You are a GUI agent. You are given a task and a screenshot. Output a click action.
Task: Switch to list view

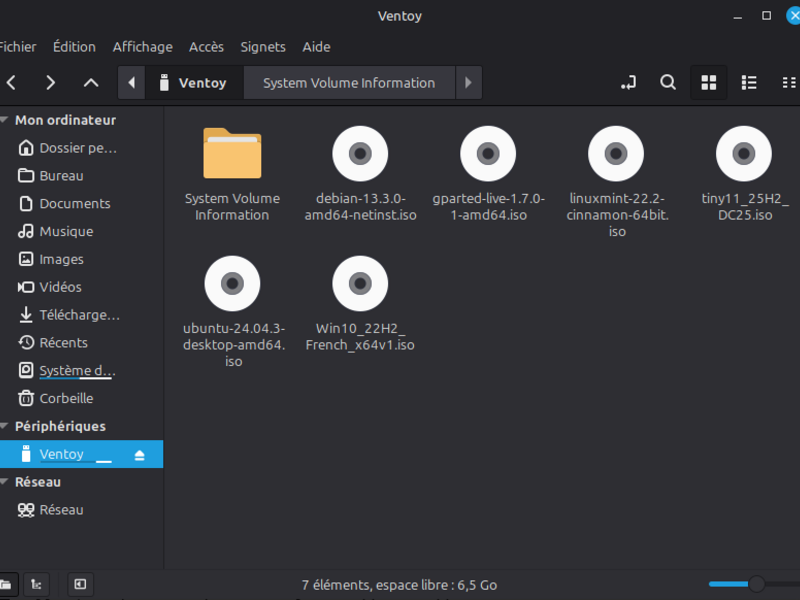click(x=749, y=83)
